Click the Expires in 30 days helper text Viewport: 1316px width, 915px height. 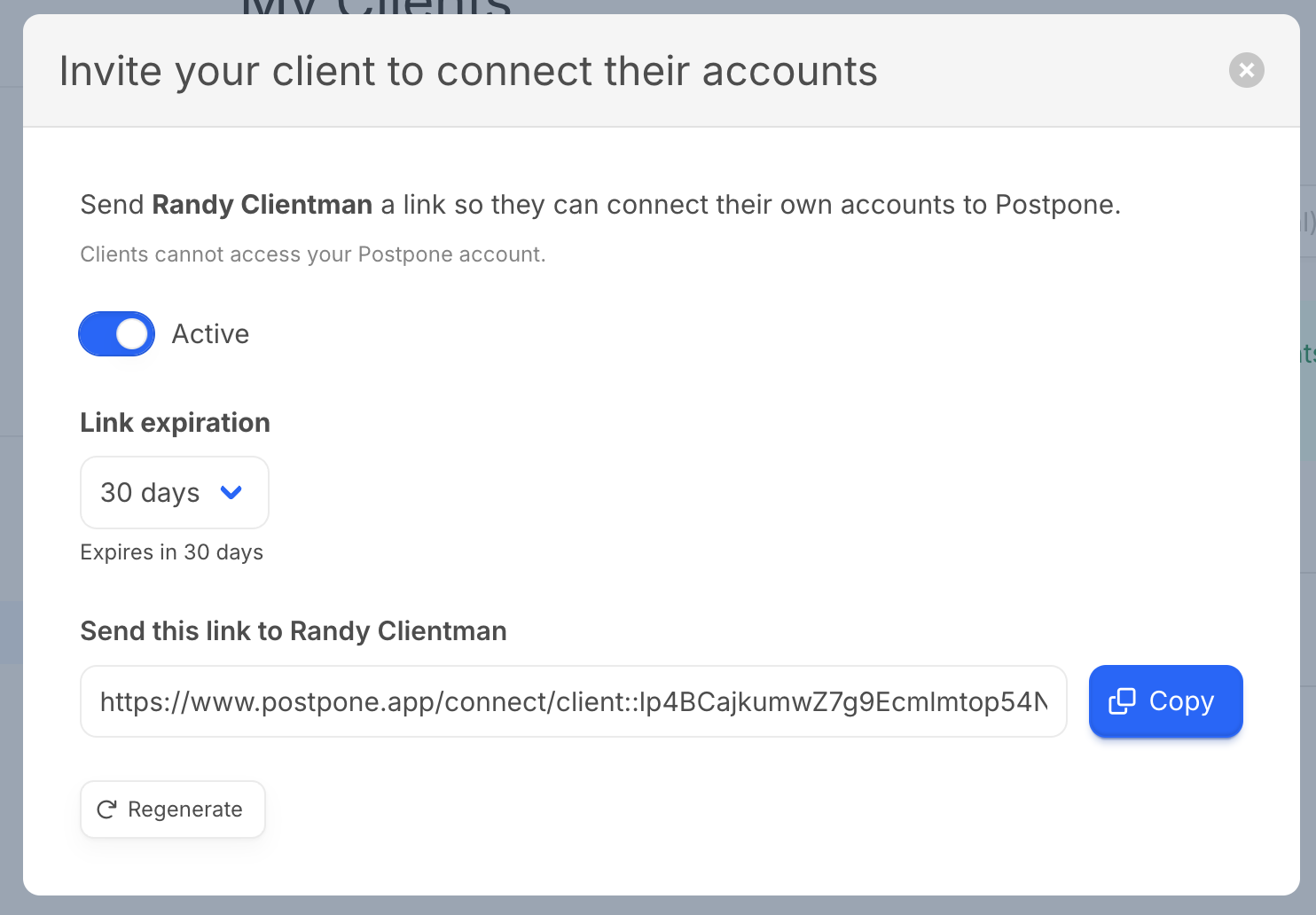(x=172, y=552)
